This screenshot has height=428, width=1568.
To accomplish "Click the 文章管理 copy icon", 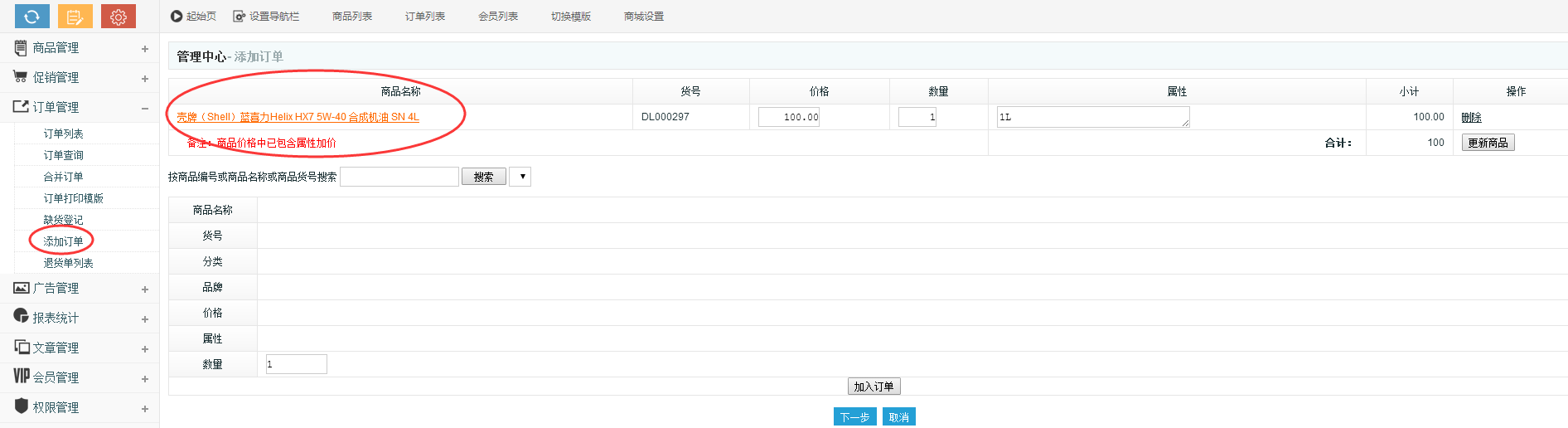I will pyautogui.click(x=22, y=346).
